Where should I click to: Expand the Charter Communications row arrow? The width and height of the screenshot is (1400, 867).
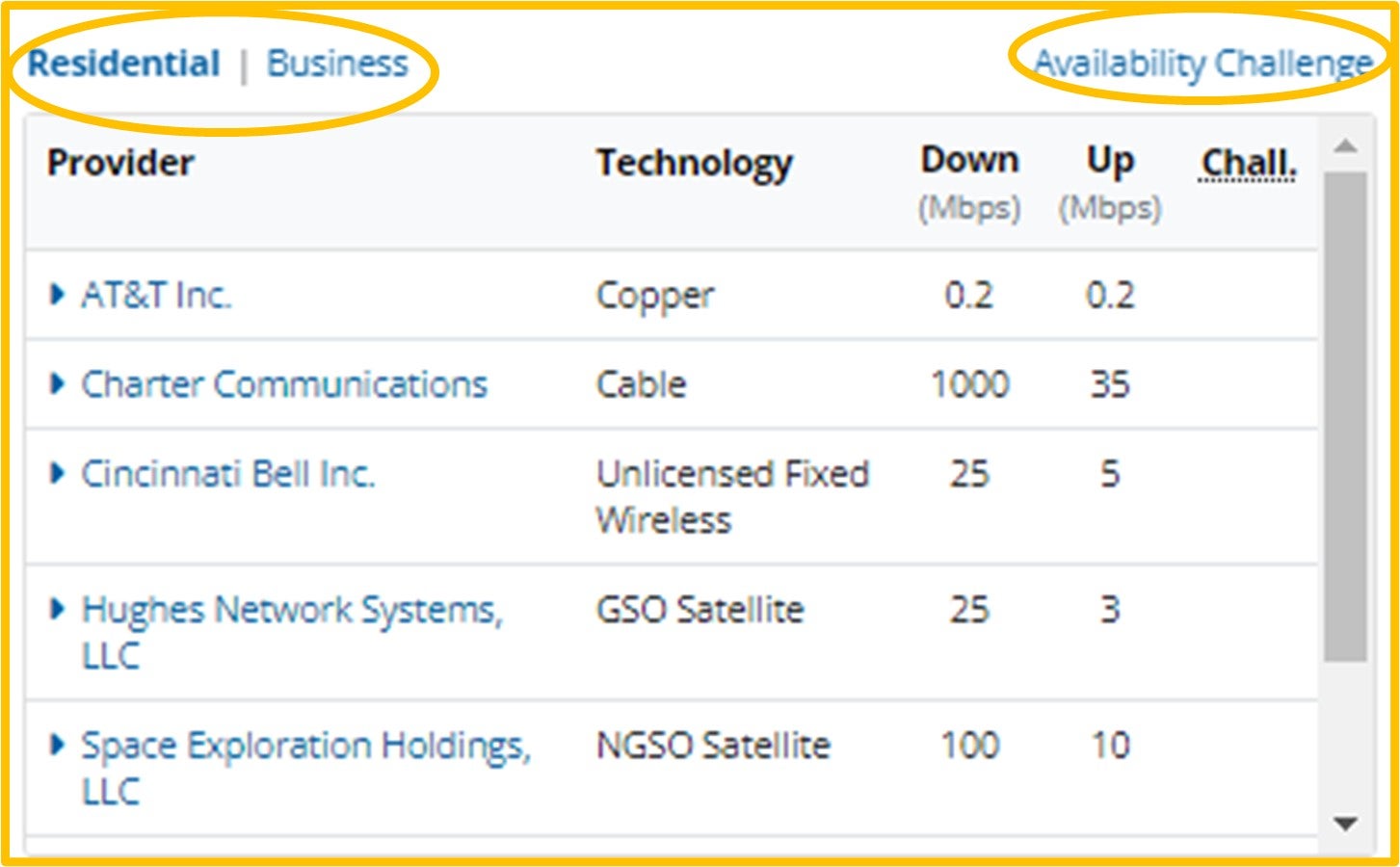57,383
